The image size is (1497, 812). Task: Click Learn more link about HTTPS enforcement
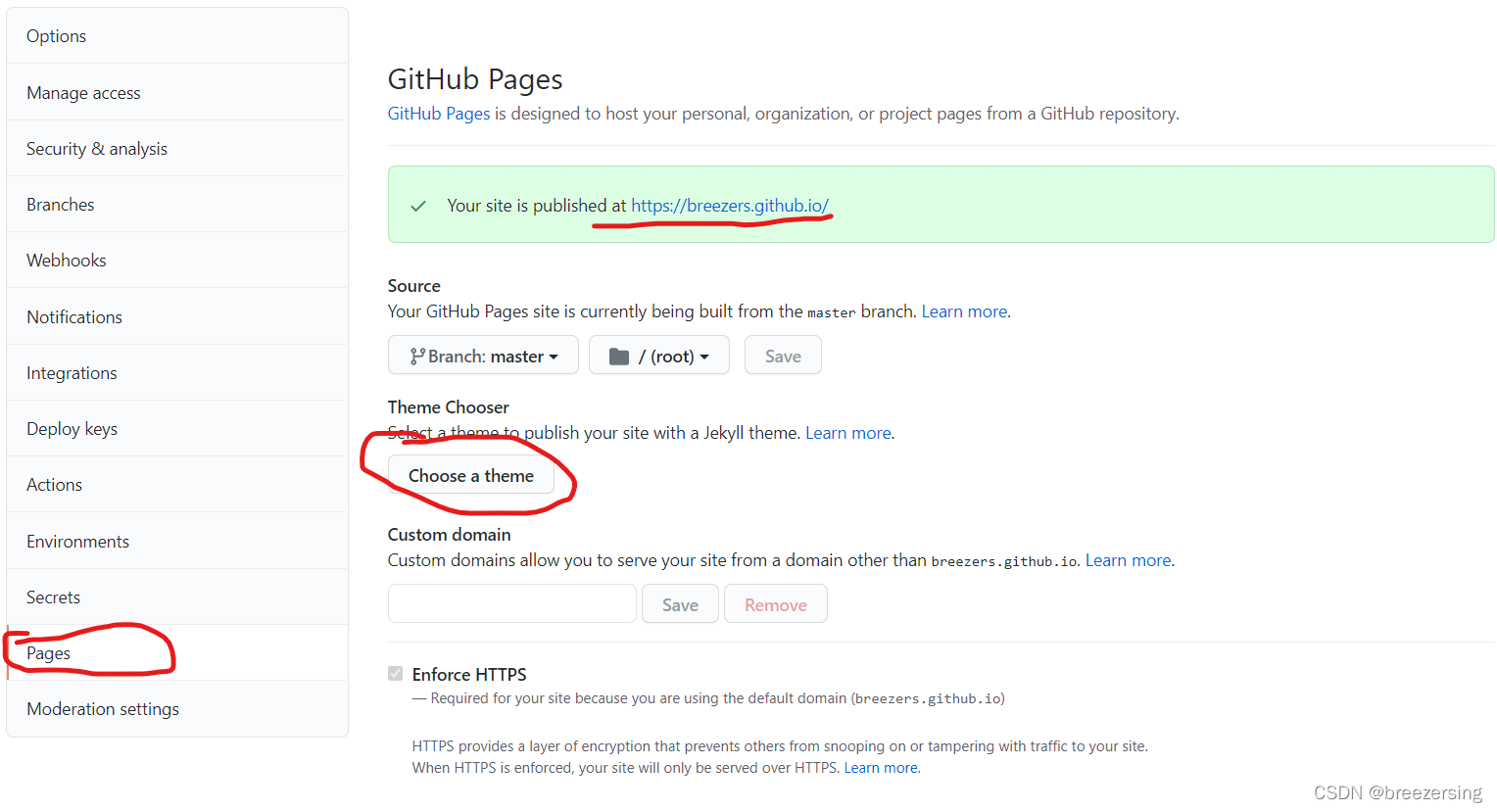[x=881, y=768]
